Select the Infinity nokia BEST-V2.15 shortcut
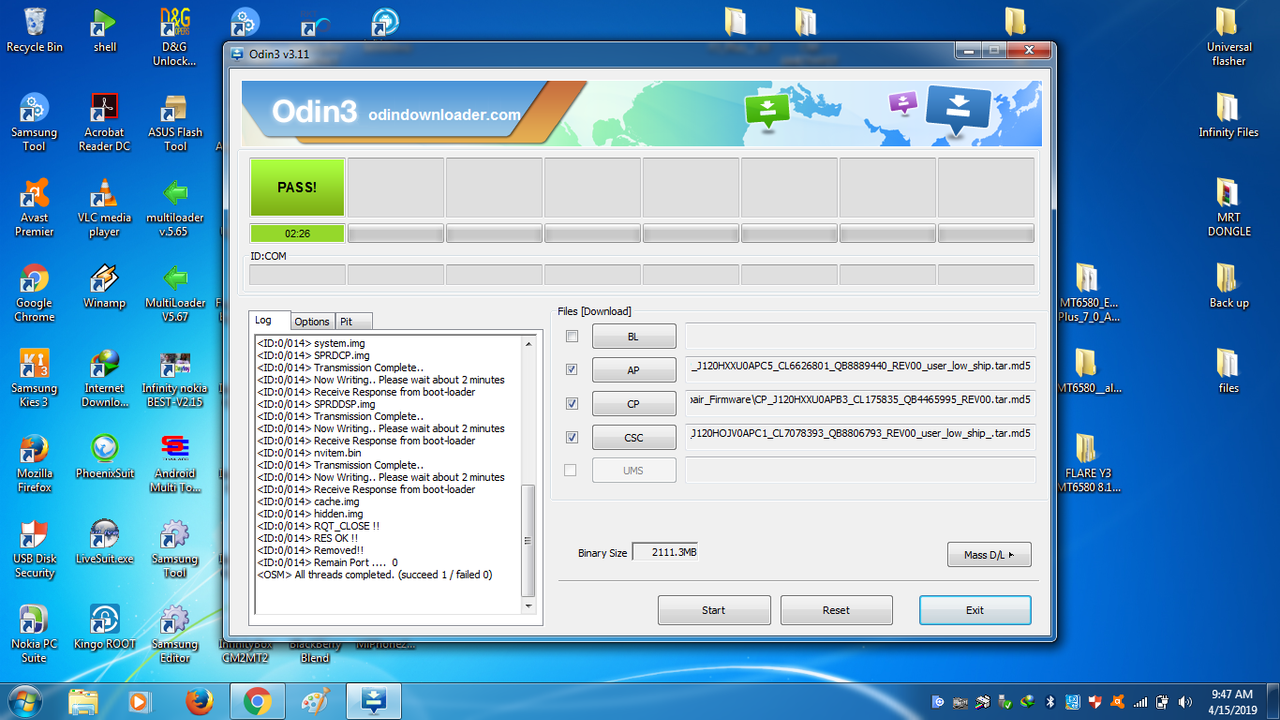 click(x=175, y=378)
